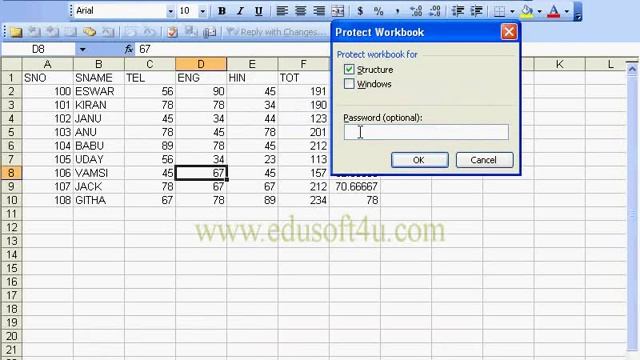Click Merge and Center icon
The height and width of the screenshot is (360, 640).
click(338, 11)
